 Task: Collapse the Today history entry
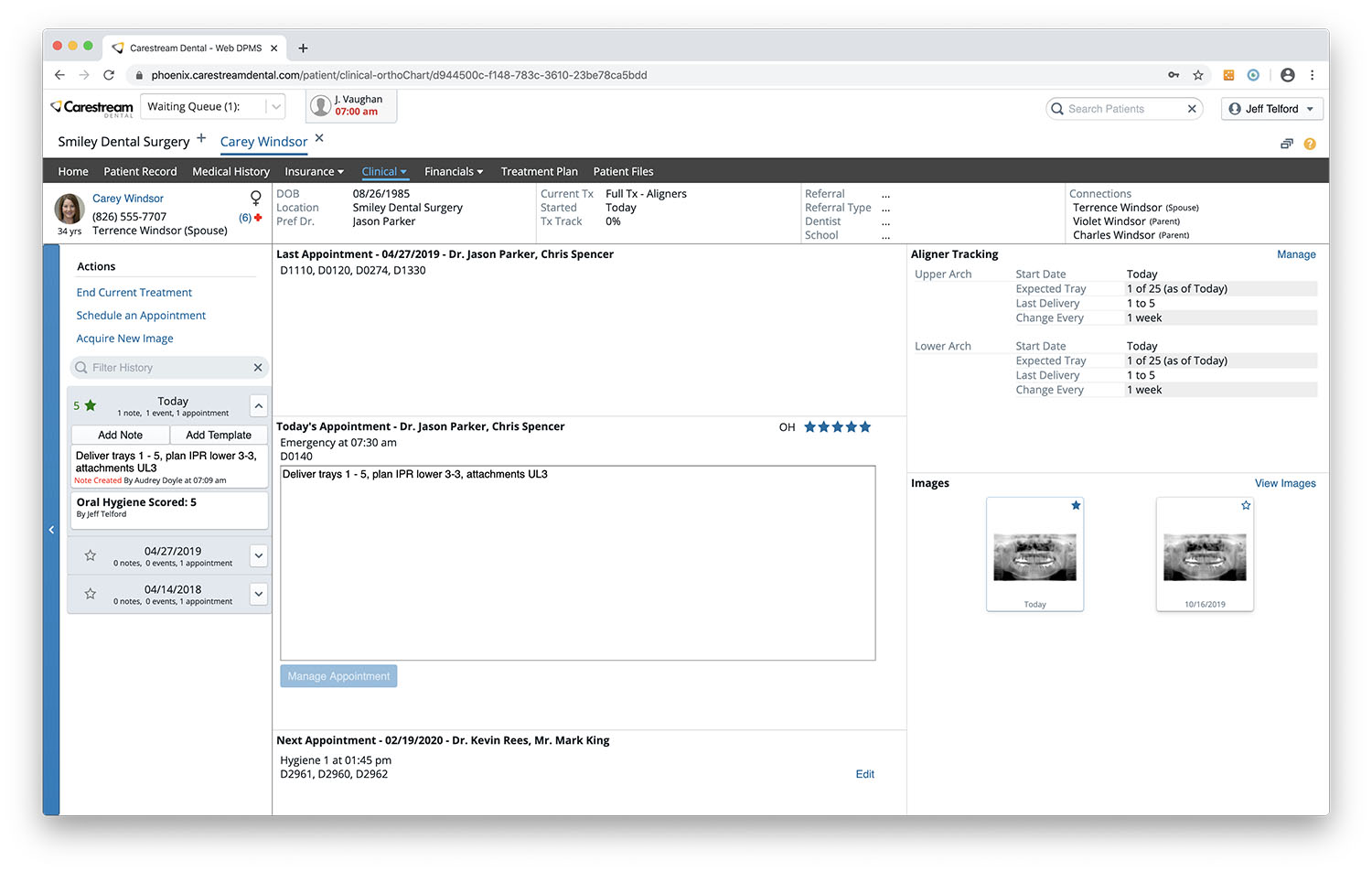[259, 405]
